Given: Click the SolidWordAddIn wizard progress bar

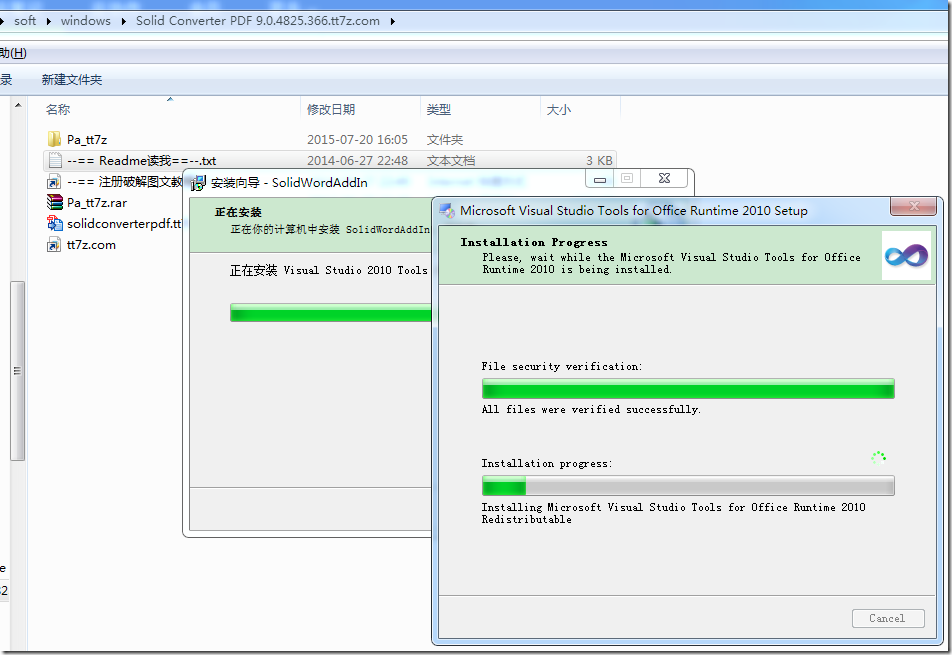Looking at the screenshot, I should tap(331, 313).
